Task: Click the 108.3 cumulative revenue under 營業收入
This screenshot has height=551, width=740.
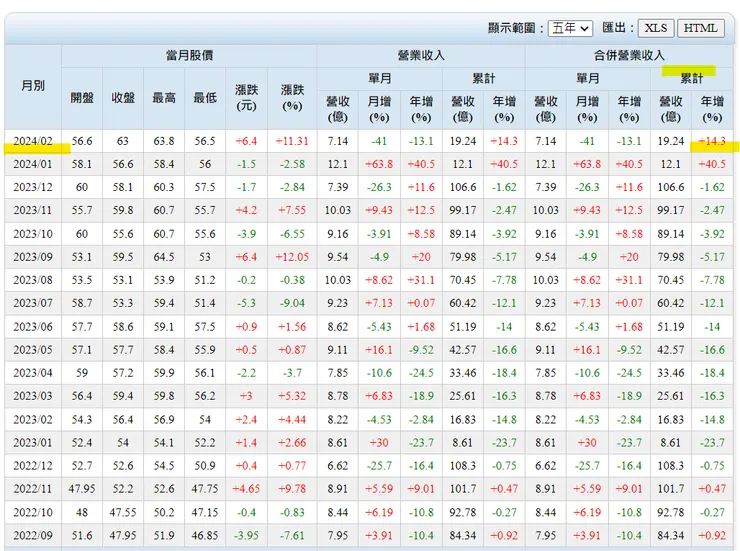Action: point(462,466)
